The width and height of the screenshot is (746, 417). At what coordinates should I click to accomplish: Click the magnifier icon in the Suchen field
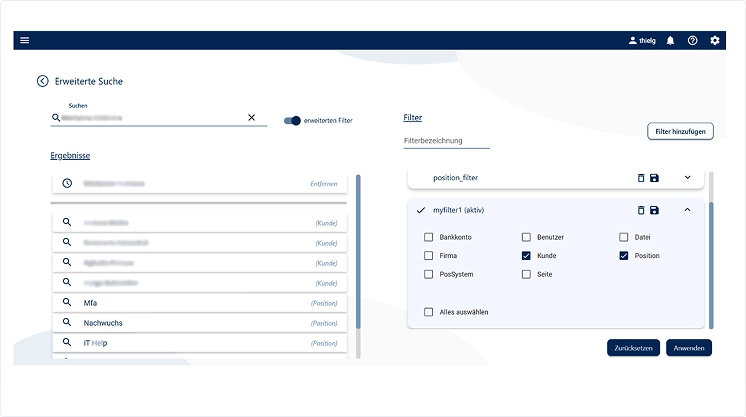[56, 118]
